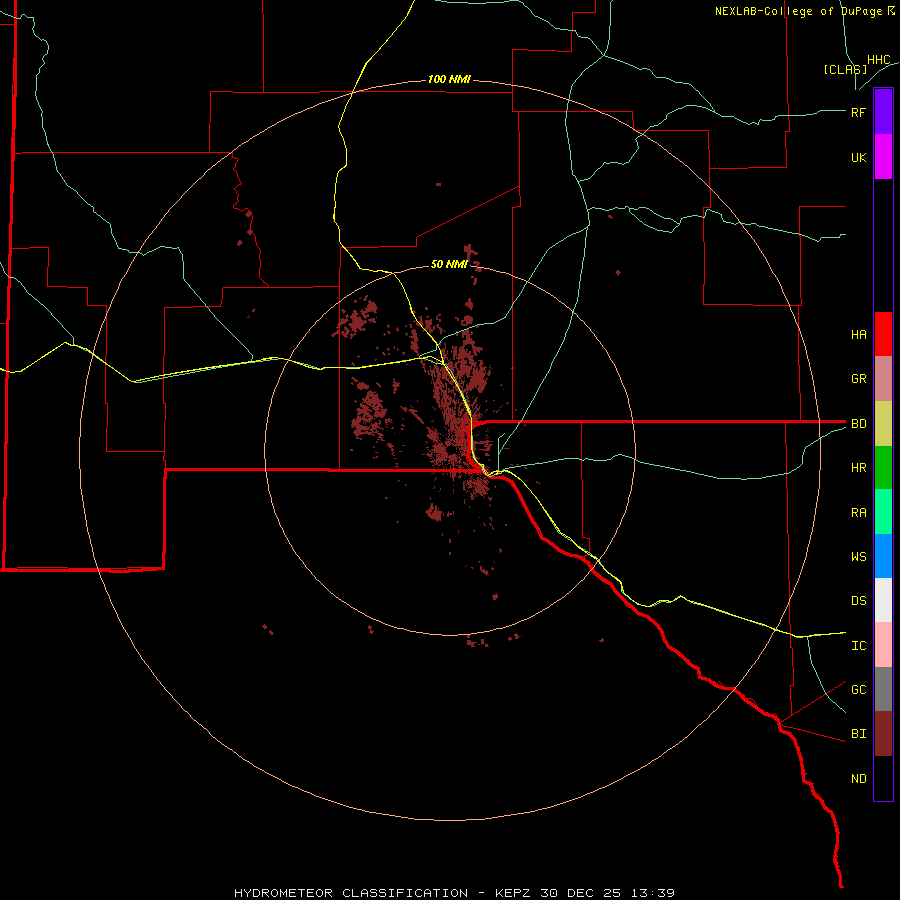The image size is (900, 900).
Task: Click the [CLAS] legend header
Action: pyautogui.click(x=845, y=69)
